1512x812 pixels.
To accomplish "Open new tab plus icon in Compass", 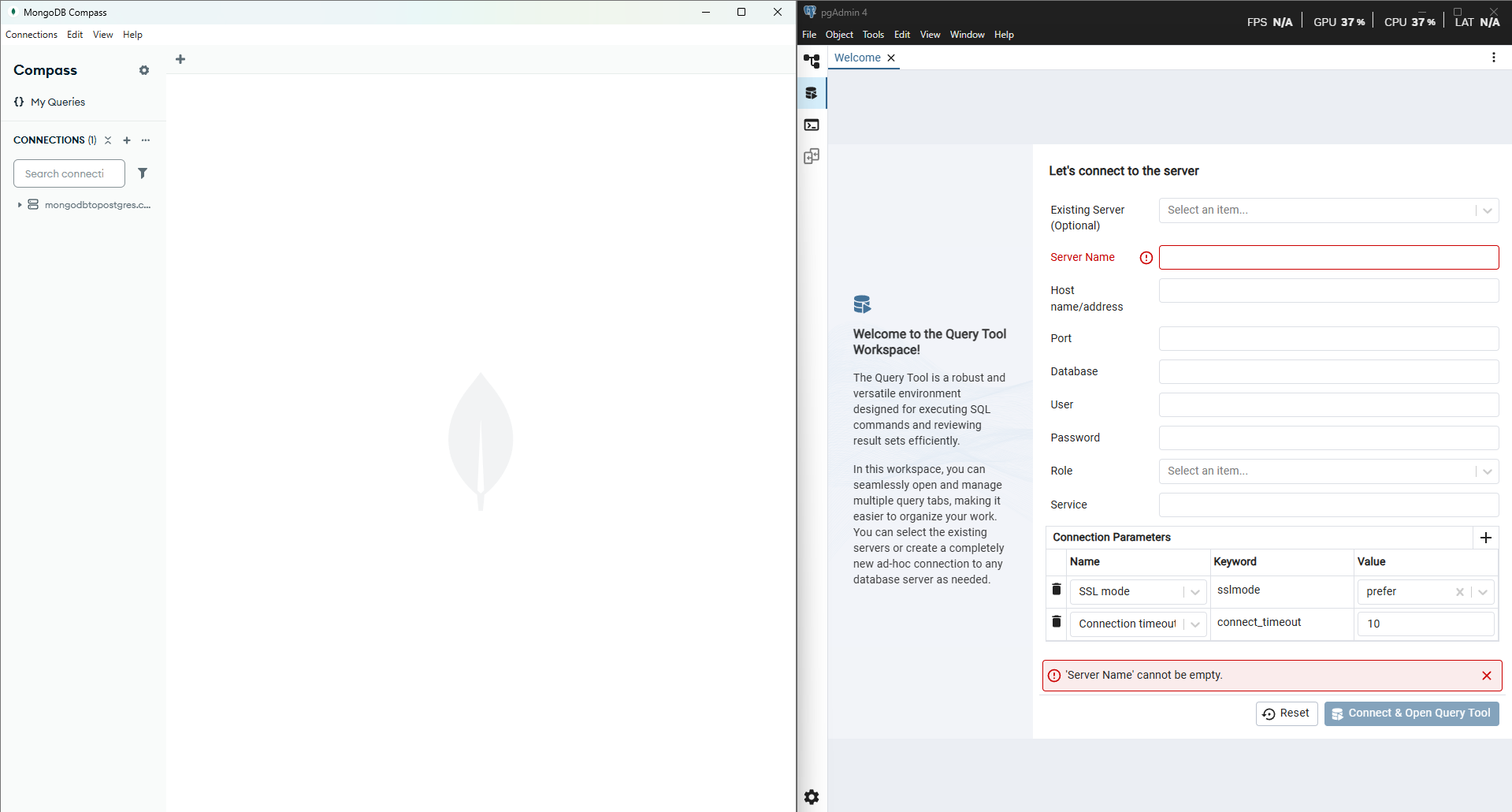I will point(180,59).
